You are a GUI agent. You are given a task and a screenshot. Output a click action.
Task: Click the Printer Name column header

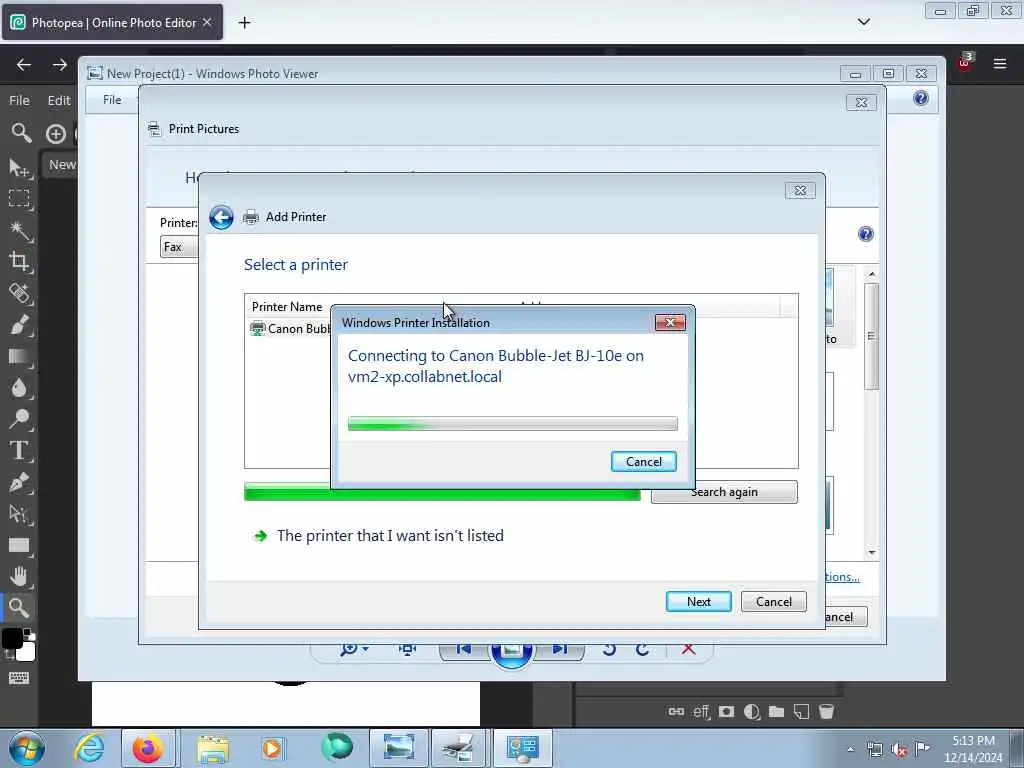287,306
